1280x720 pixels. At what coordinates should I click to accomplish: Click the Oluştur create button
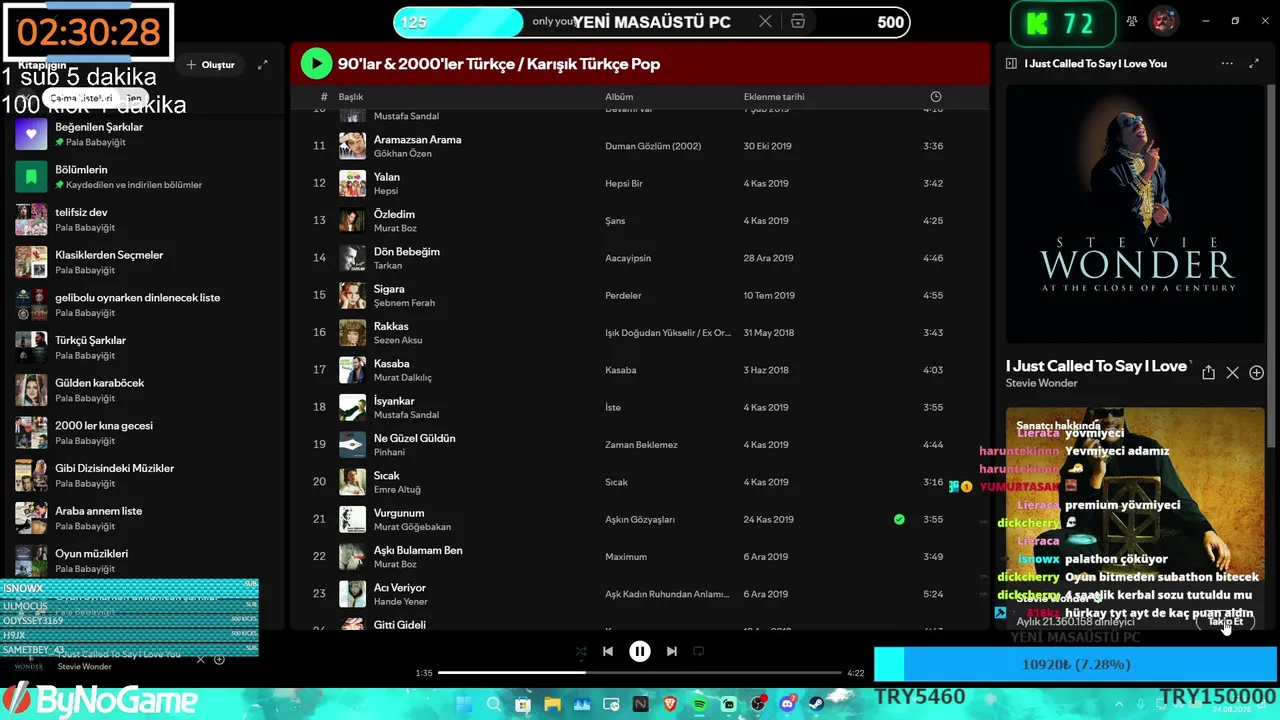click(210, 65)
